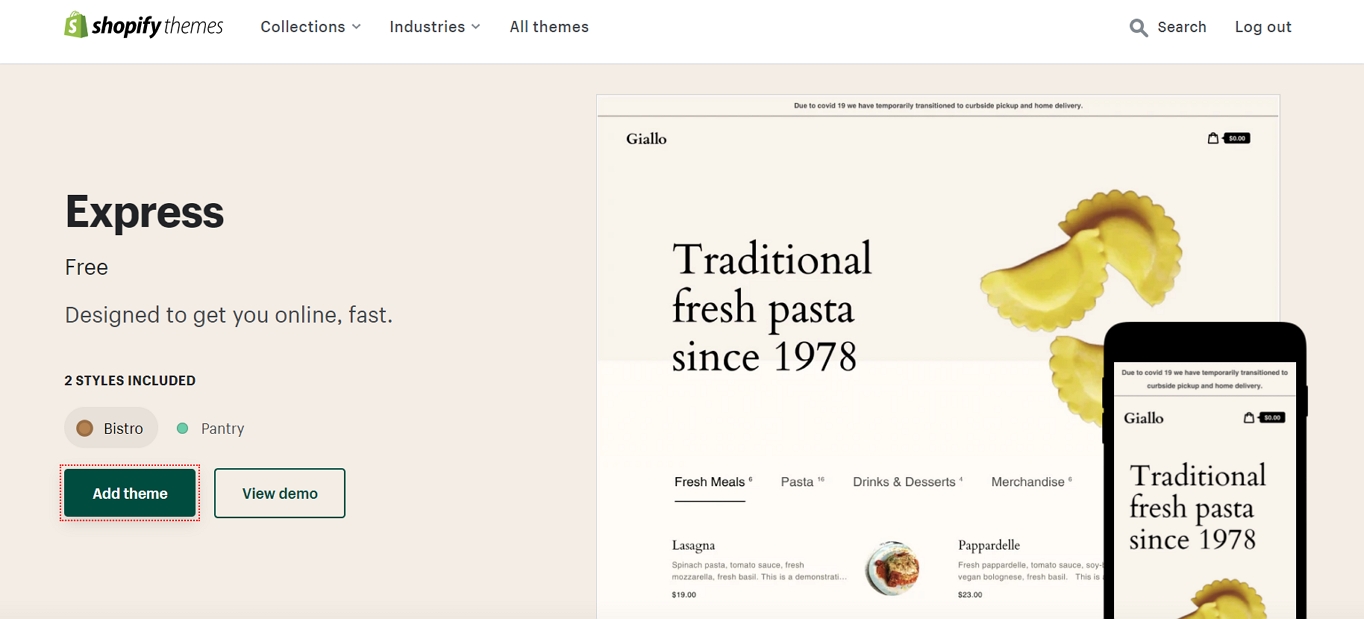Open the All themes page
The image size is (1364, 619).
point(549,27)
